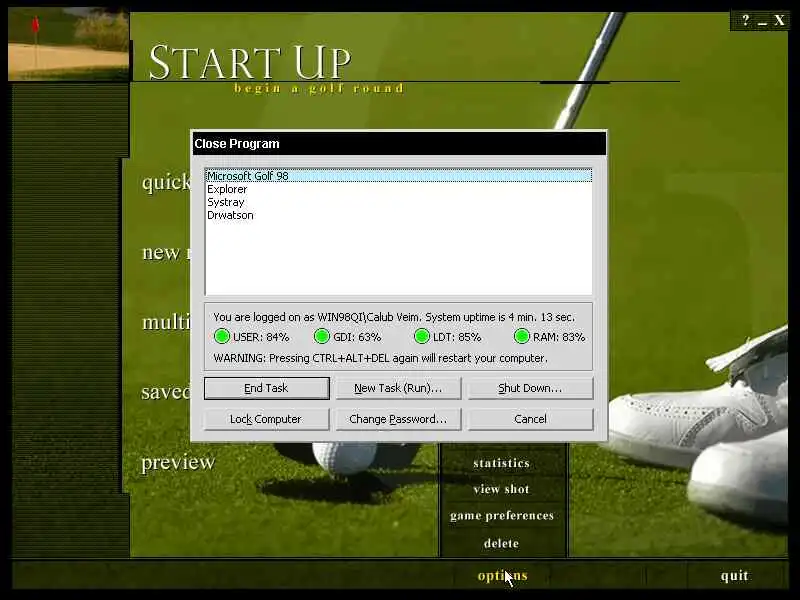Image resolution: width=800 pixels, height=600 pixels.
Task: Click the End Task button
Action: pyautogui.click(x=266, y=388)
